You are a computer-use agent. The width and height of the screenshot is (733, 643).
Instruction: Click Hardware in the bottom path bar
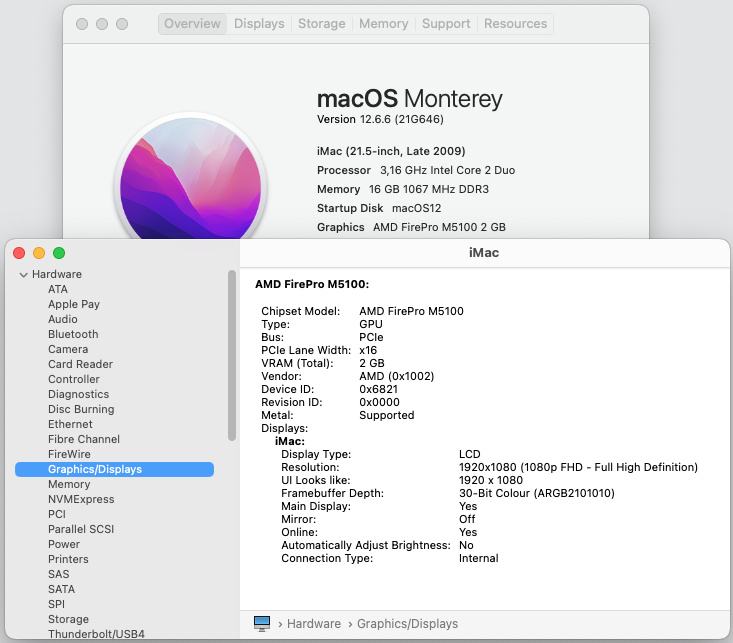pyautogui.click(x=314, y=623)
